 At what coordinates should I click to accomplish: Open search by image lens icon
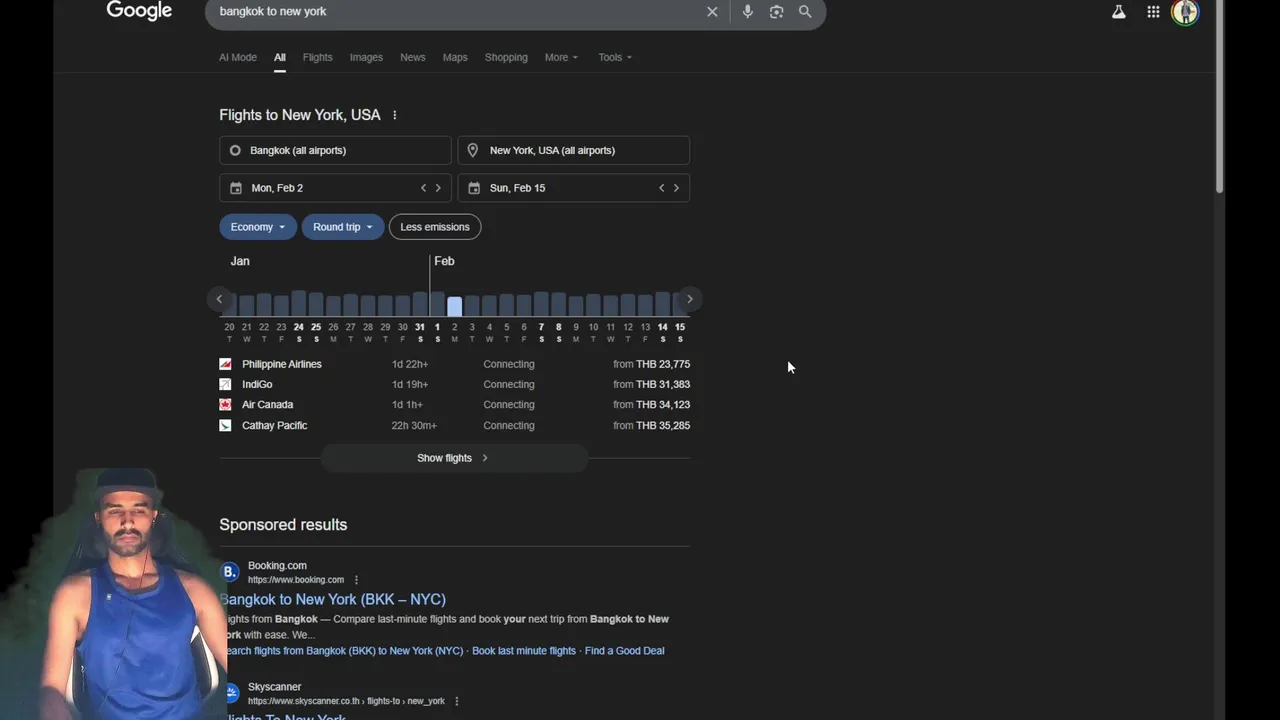pyautogui.click(x=776, y=12)
